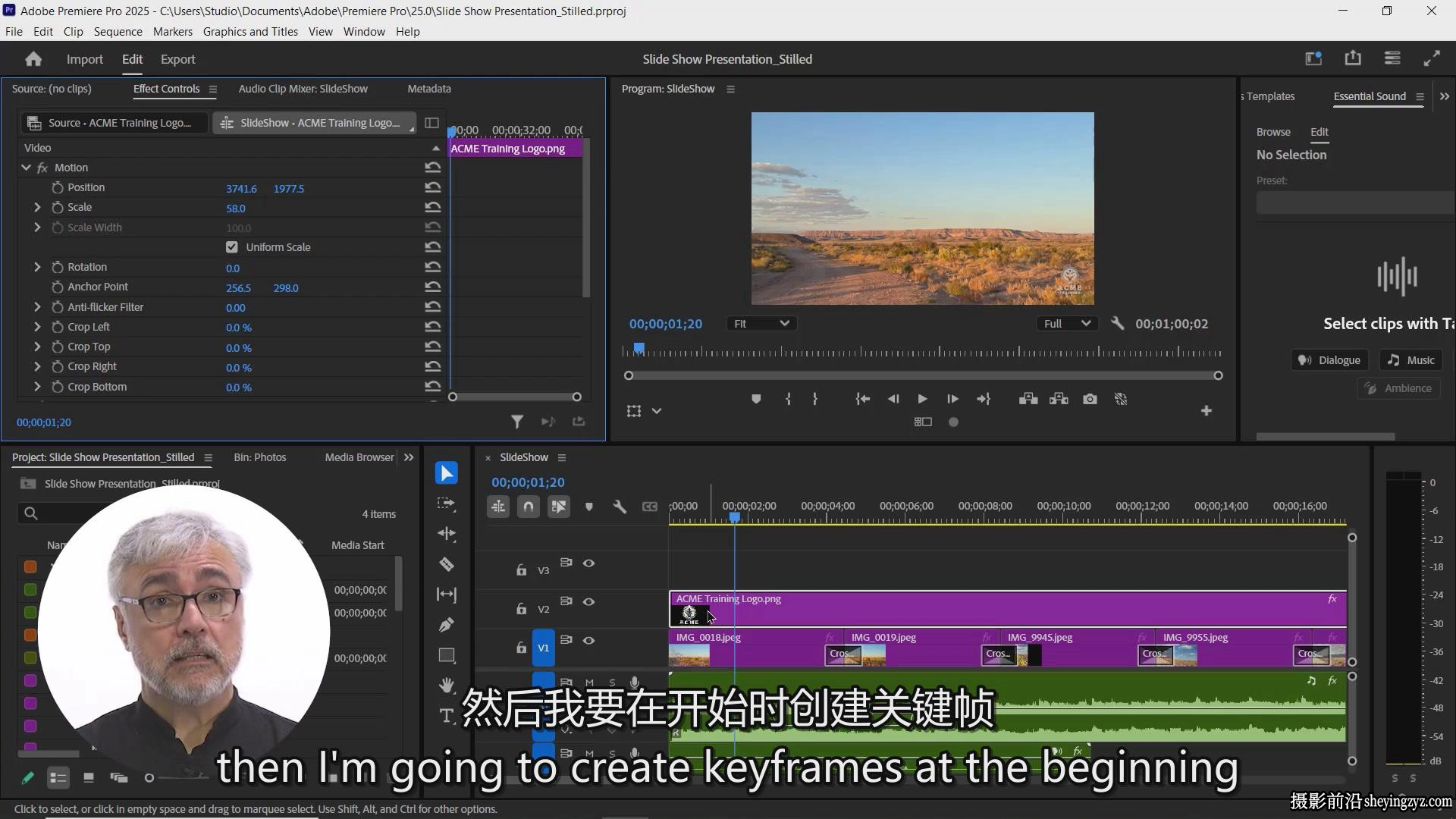Click the Extract button

[1059, 399]
